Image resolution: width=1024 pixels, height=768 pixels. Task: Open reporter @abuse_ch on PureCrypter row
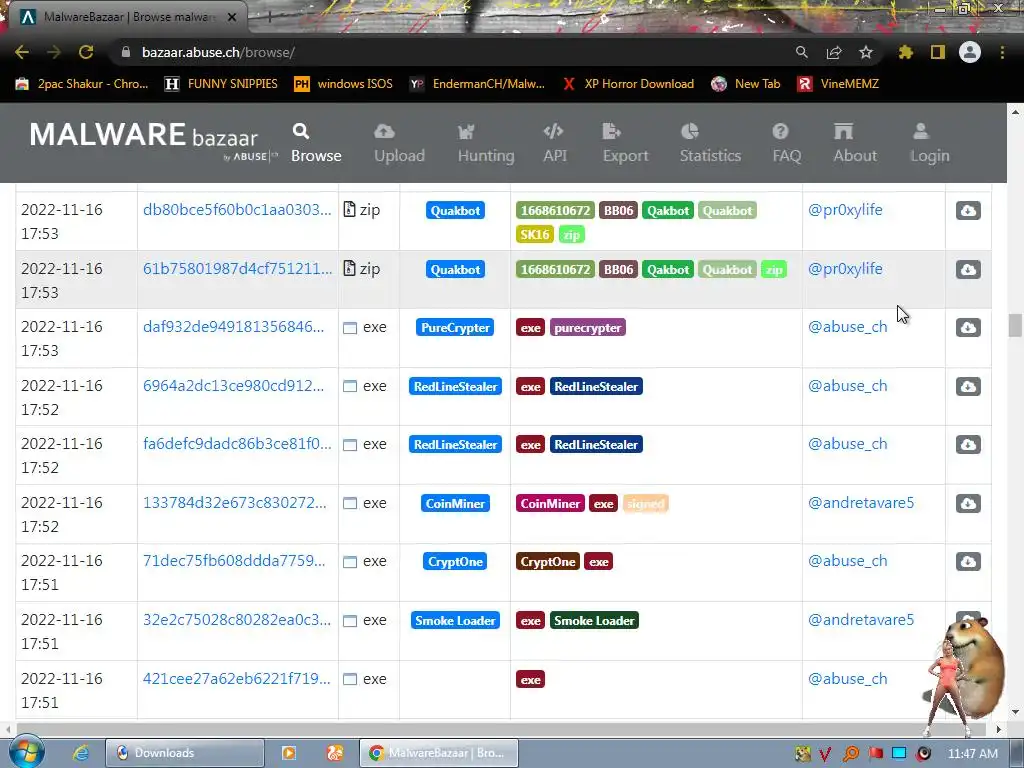(x=848, y=327)
